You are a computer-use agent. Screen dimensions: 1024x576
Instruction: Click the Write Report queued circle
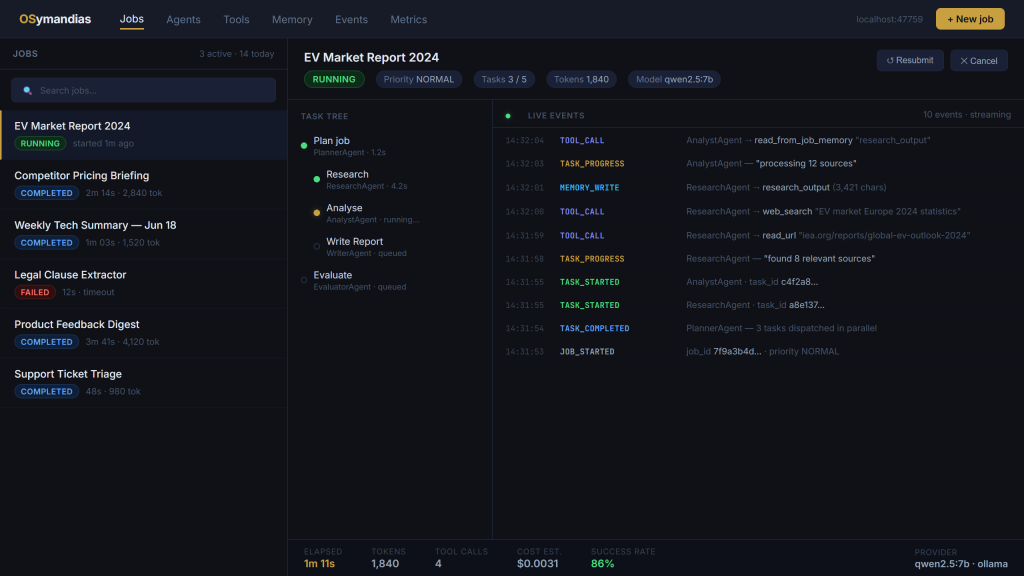(x=317, y=246)
